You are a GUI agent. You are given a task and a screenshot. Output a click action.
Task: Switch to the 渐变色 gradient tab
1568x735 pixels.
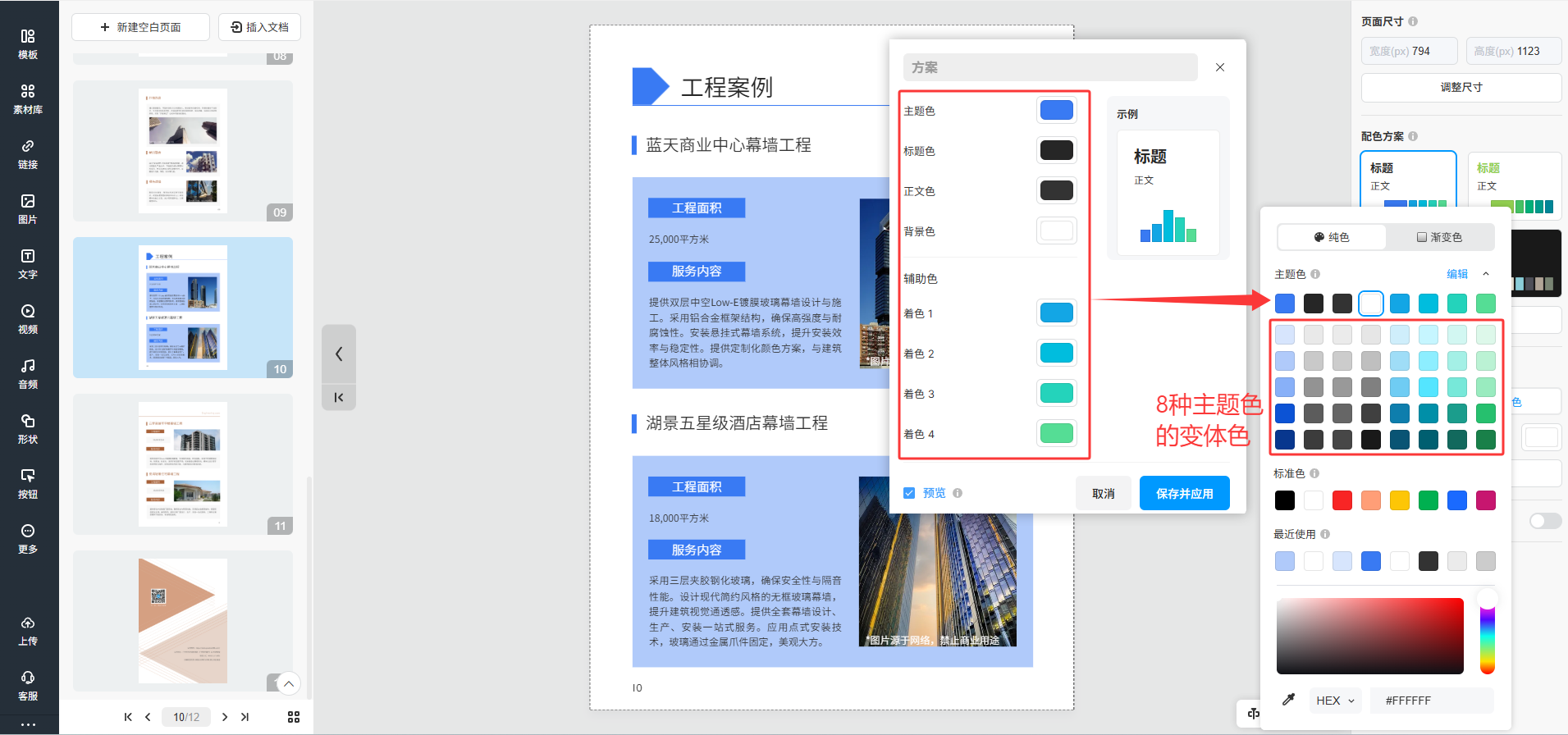(x=1439, y=237)
